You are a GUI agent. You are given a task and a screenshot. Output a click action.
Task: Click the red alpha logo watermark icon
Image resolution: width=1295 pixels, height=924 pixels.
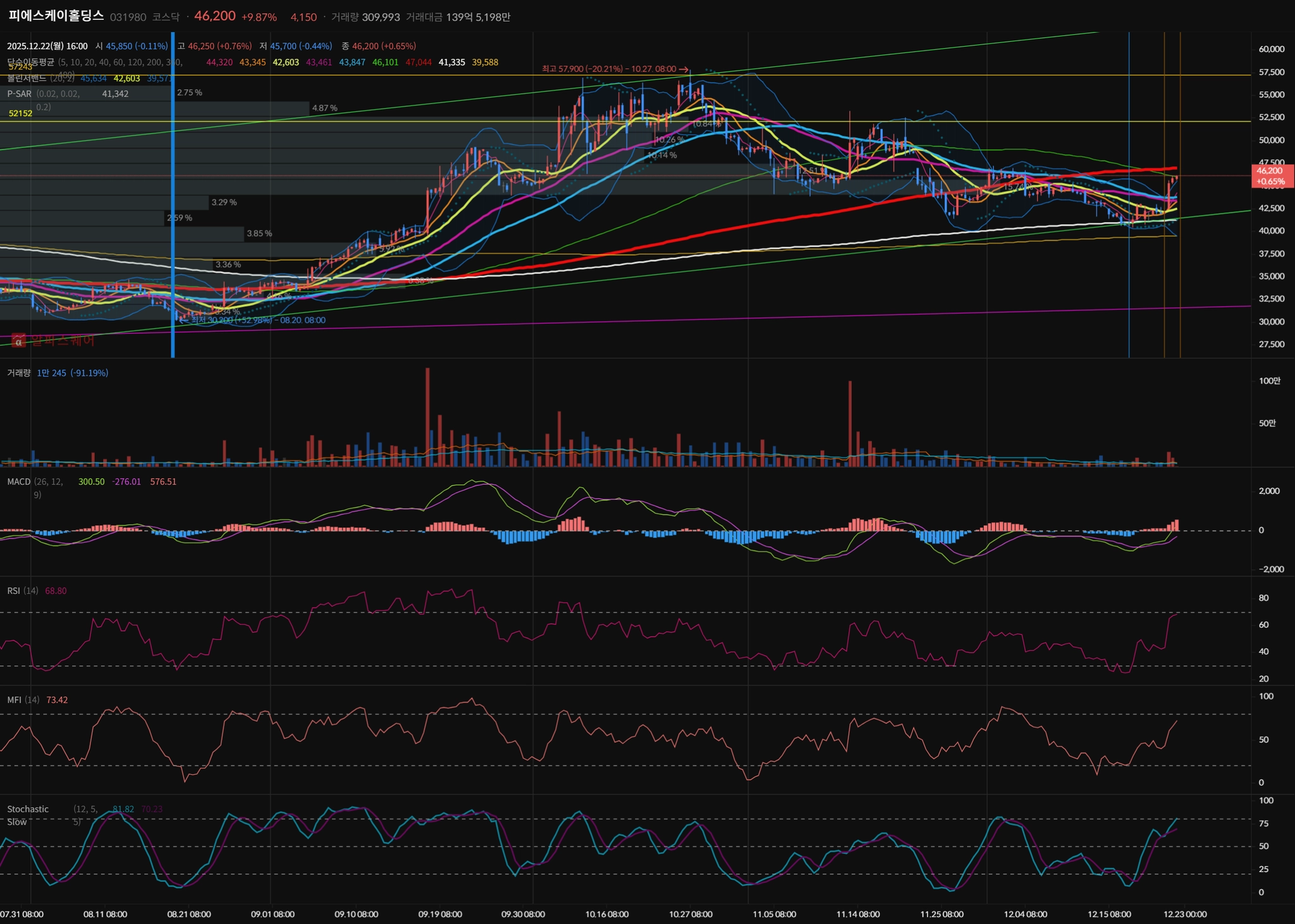(18, 342)
